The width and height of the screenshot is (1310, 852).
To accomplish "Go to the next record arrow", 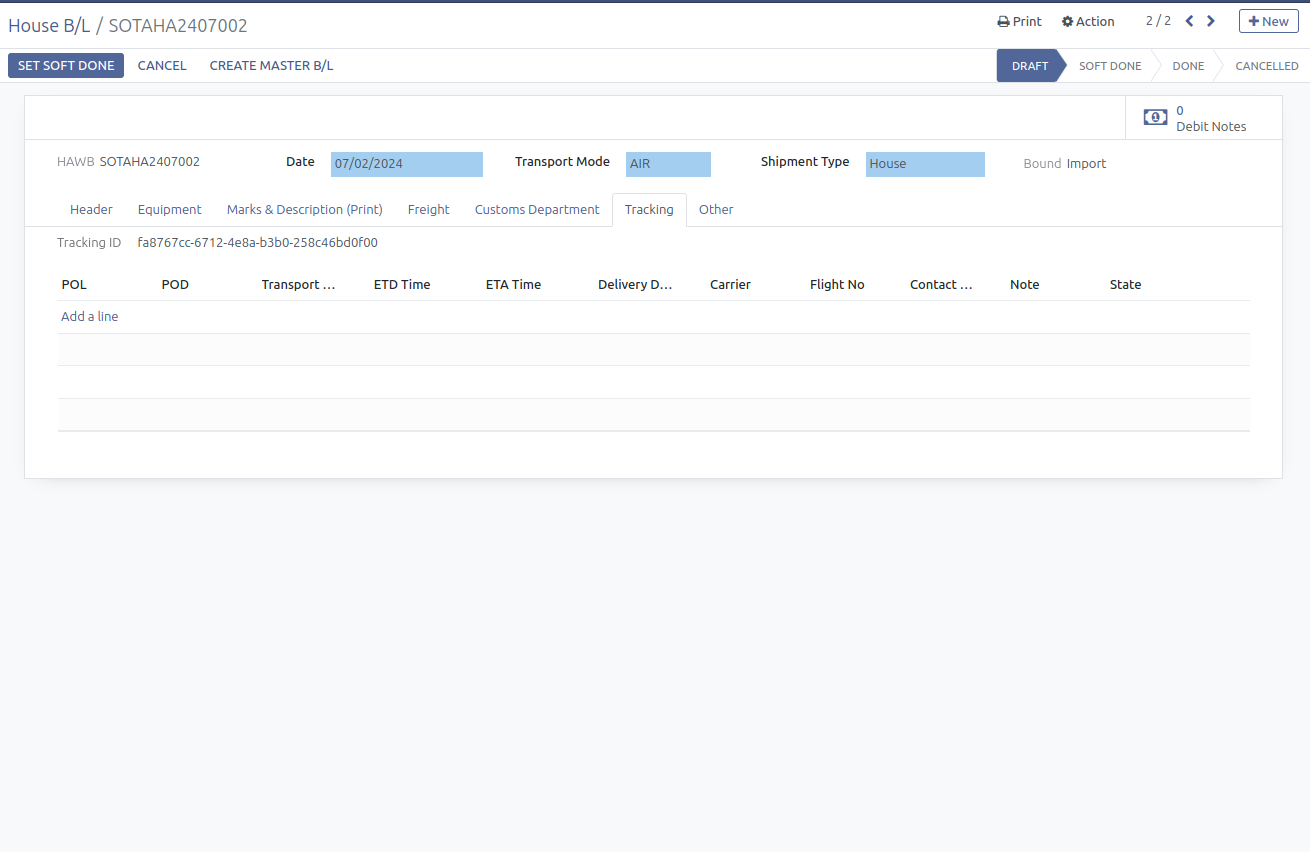I will tap(1211, 21).
